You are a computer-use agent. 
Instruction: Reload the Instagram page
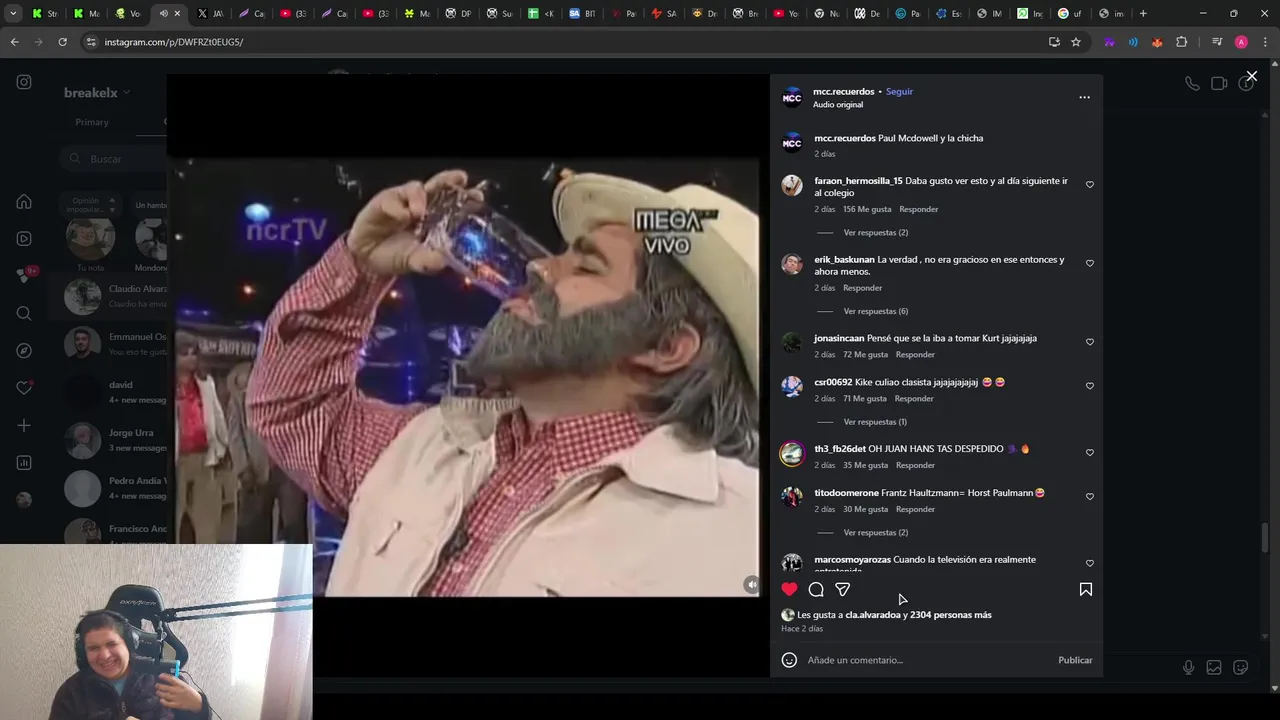point(62,42)
